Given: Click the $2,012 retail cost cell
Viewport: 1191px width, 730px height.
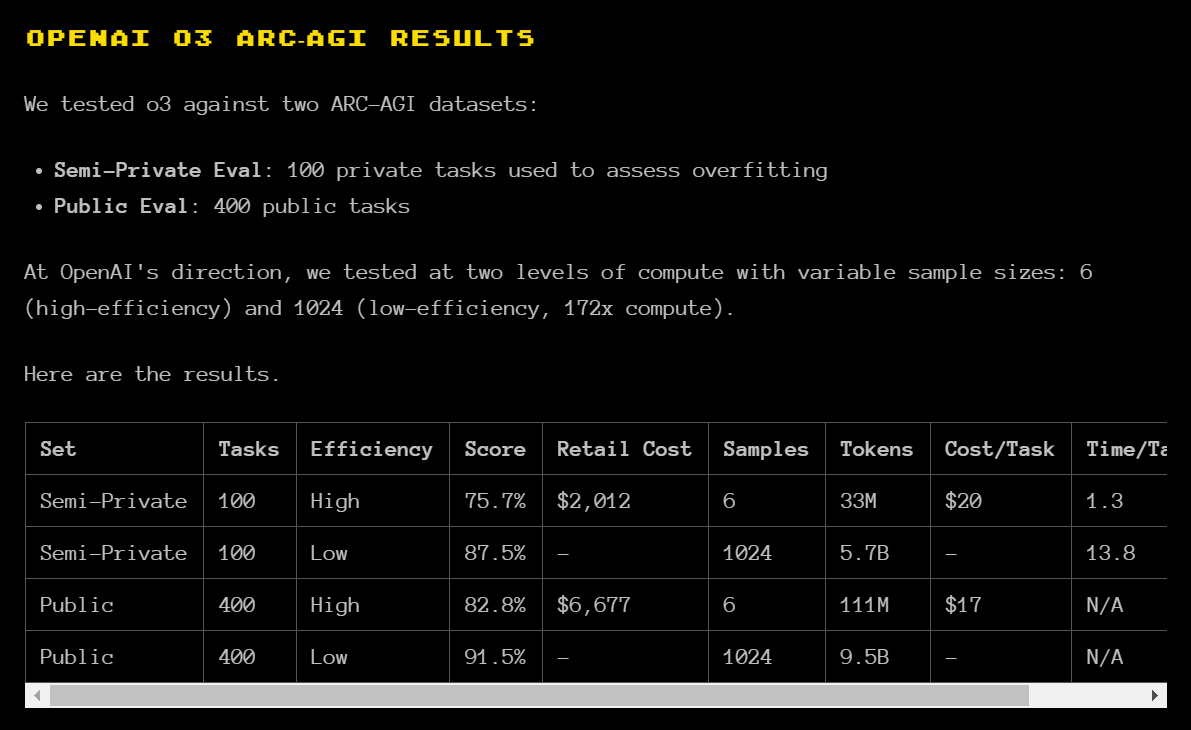Looking at the screenshot, I should point(625,501).
